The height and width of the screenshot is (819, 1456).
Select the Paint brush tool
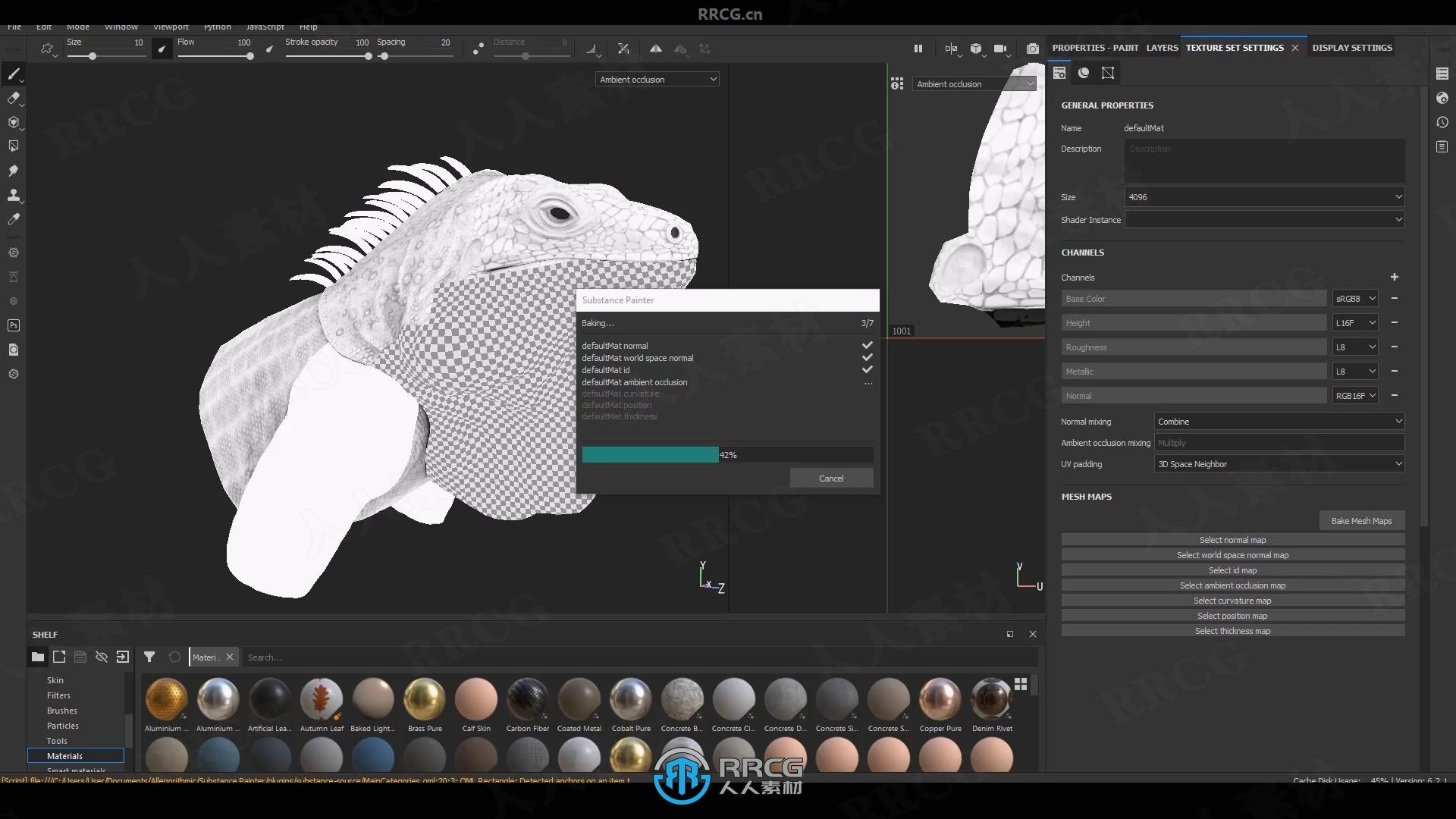pos(14,74)
